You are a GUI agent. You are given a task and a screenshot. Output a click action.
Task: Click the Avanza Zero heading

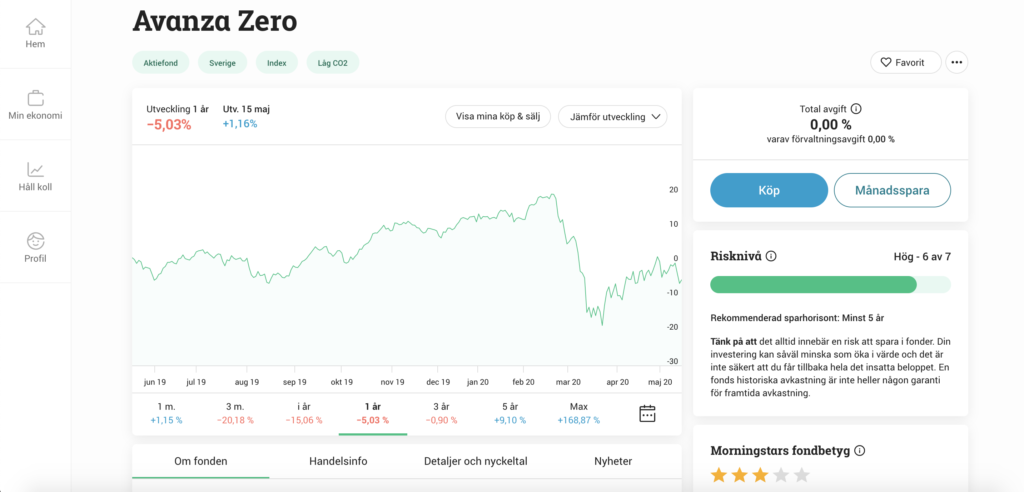coord(215,21)
